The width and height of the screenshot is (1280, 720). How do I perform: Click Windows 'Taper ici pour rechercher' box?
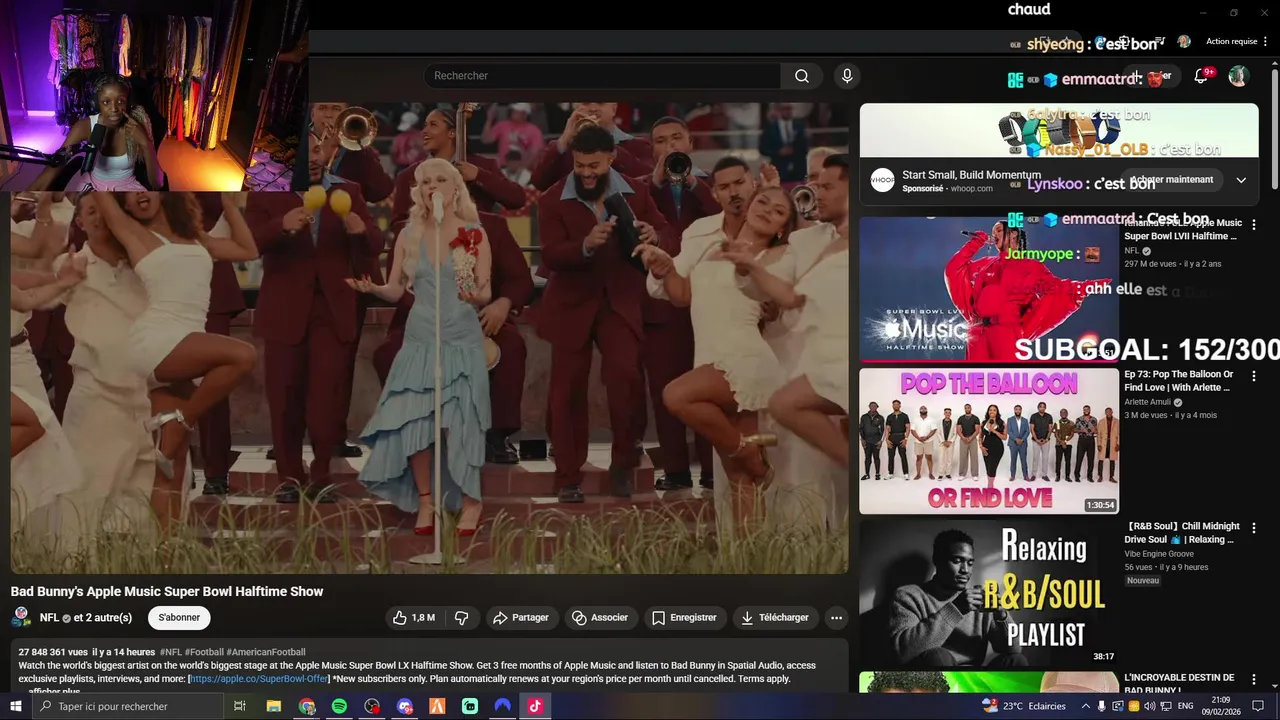tap(127, 706)
